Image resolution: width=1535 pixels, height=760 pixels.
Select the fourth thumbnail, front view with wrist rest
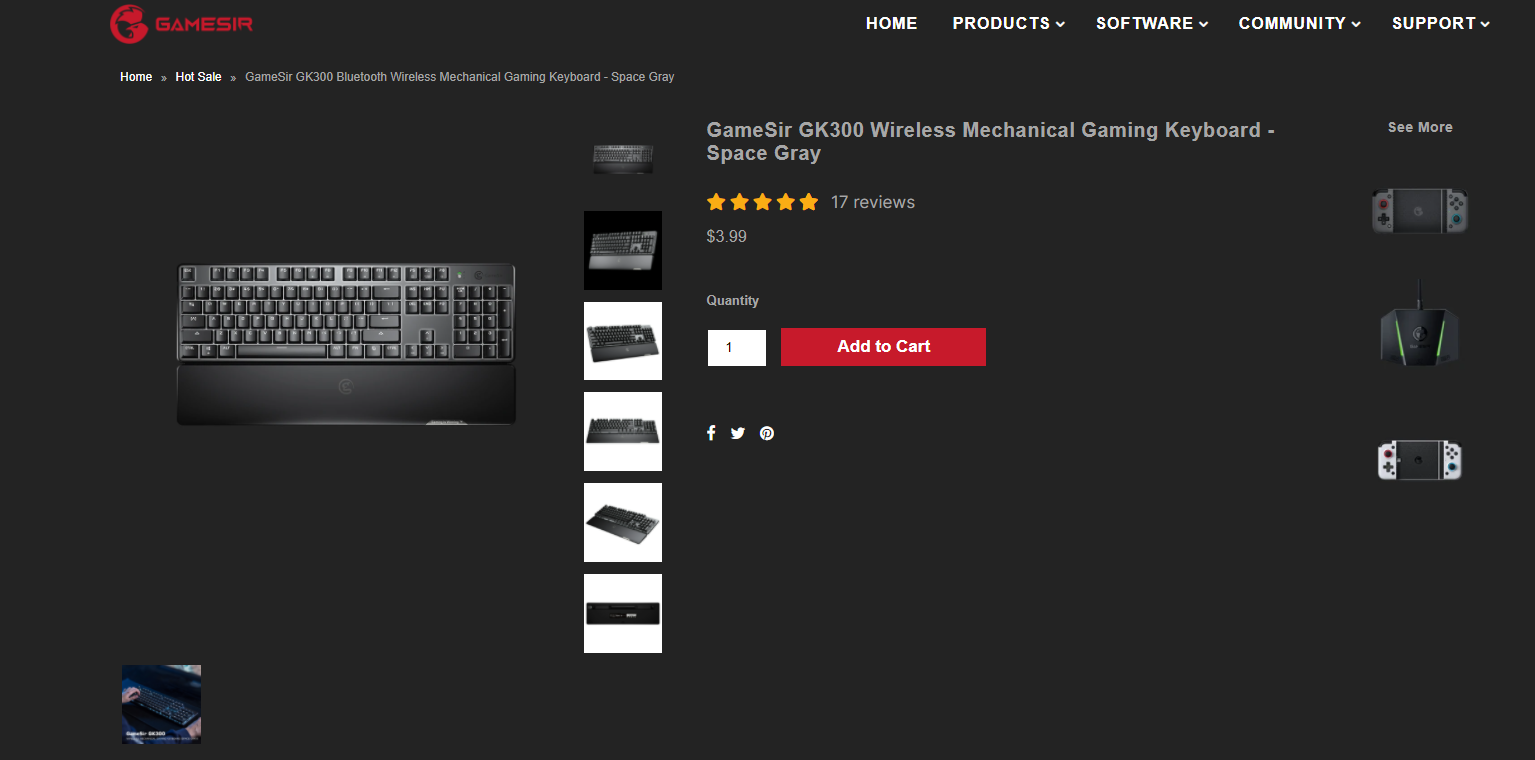(x=623, y=431)
